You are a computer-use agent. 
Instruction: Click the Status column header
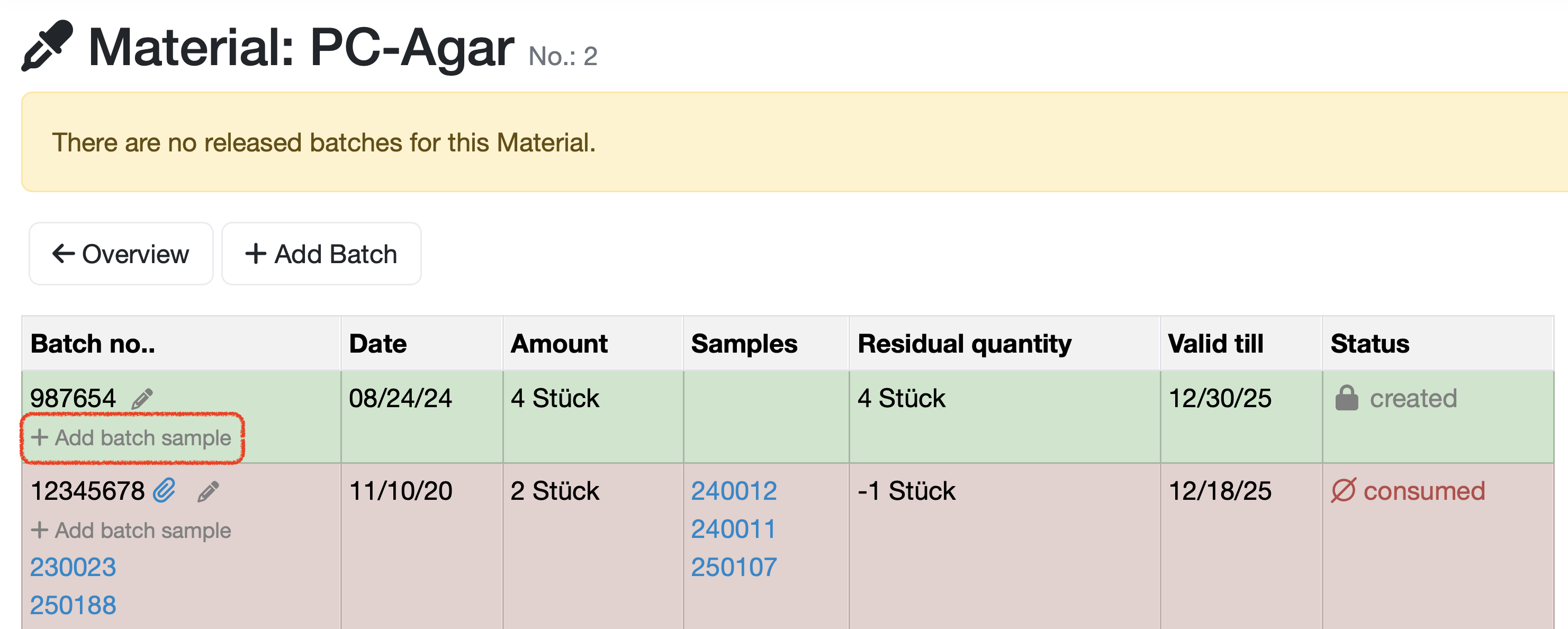tap(1369, 344)
